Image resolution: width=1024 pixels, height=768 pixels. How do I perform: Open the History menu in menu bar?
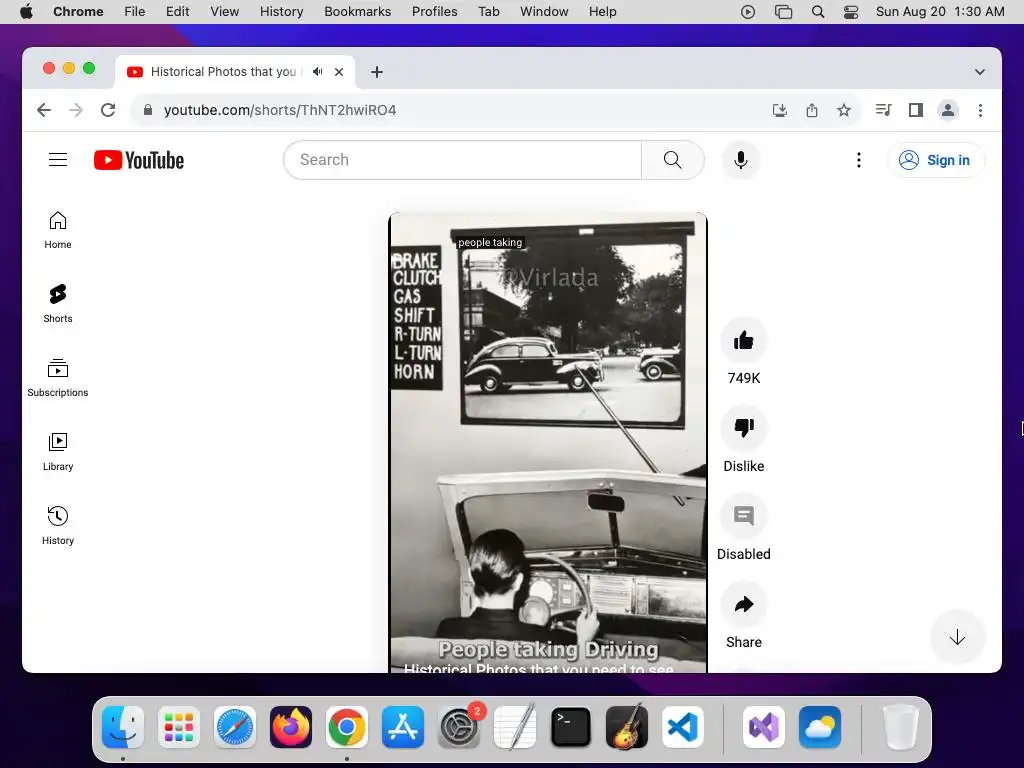click(x=281, y=12)
